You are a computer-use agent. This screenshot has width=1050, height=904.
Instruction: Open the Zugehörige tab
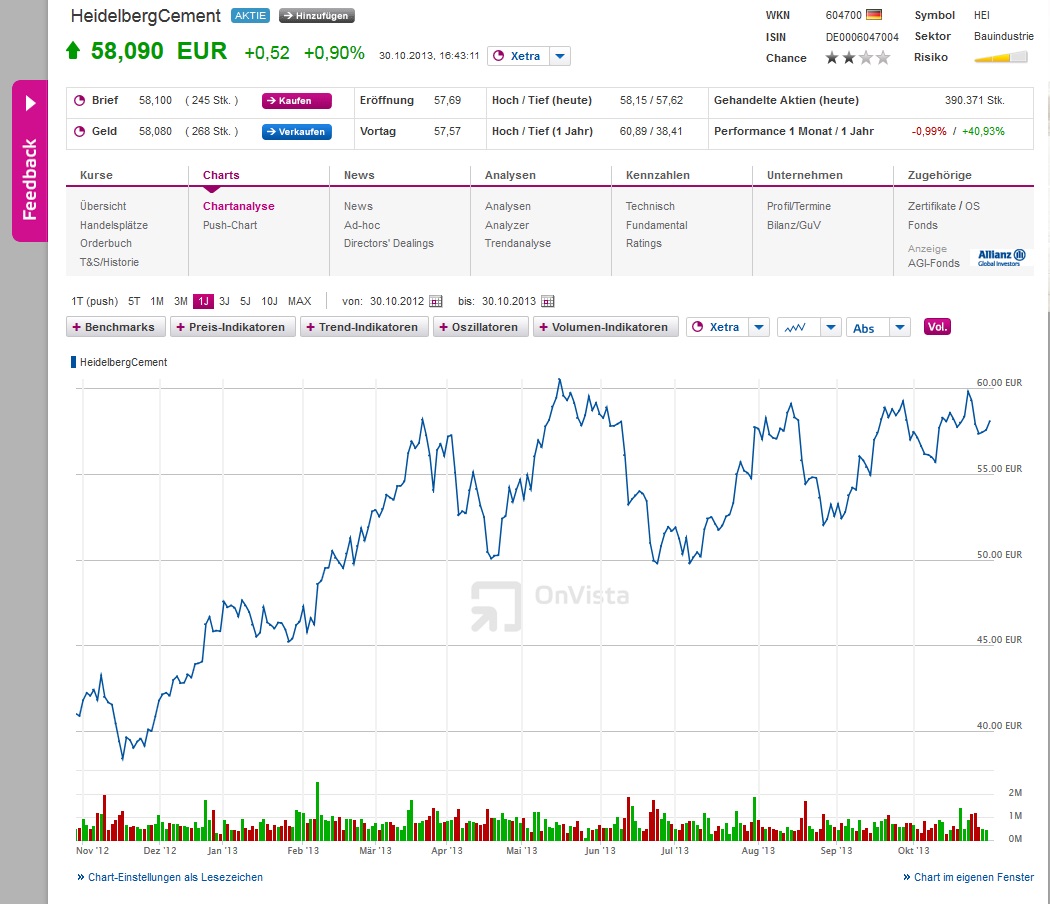[940, 175]
